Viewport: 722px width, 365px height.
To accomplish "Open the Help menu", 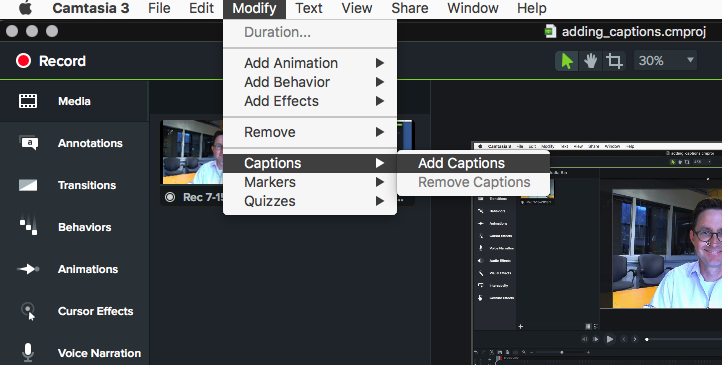I will tap(532, 8).
